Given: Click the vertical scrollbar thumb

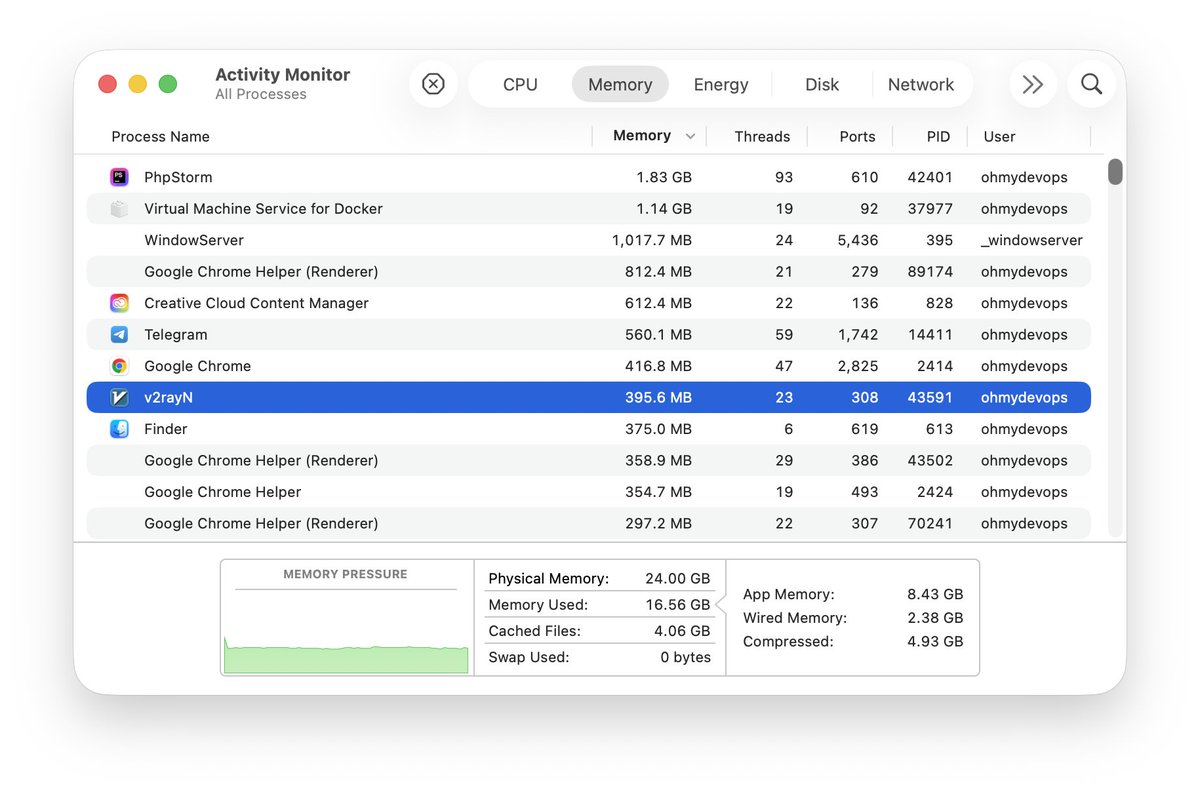Looking at the screenshot, I should click(x=1115, y=172).
